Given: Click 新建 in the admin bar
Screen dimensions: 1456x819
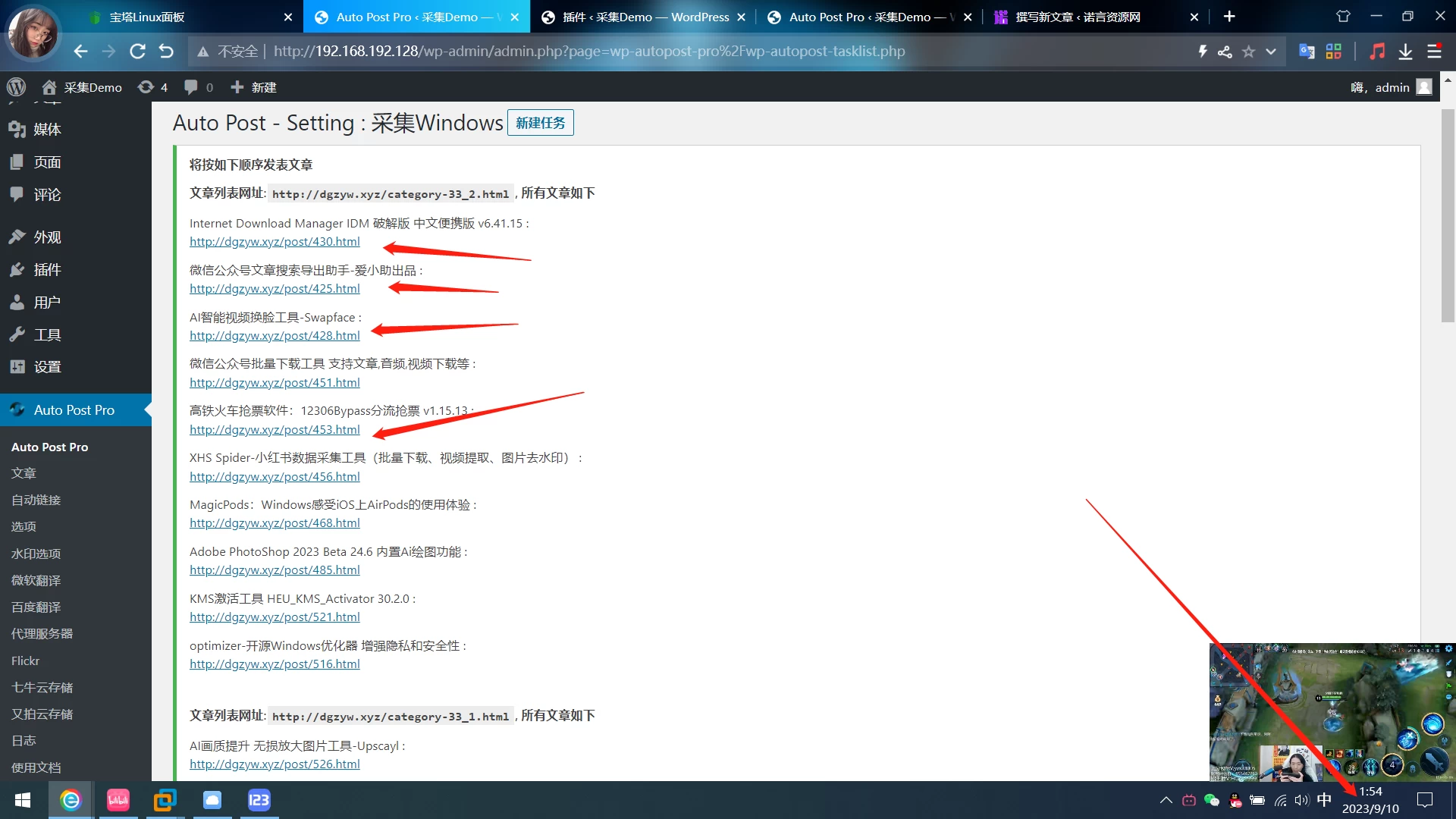Looking at the screenshot, I should tap(253, 87).
